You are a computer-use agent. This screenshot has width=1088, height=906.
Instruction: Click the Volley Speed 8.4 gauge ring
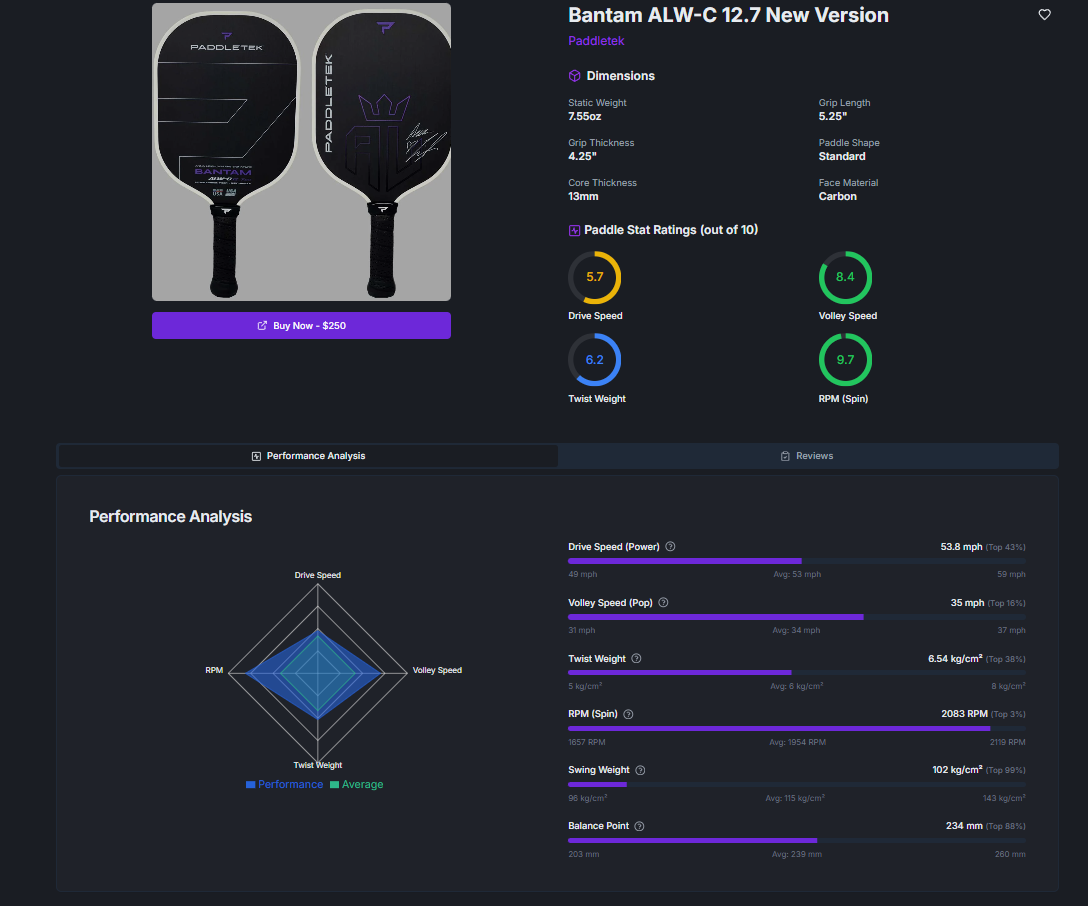click(x=845, y=277)
